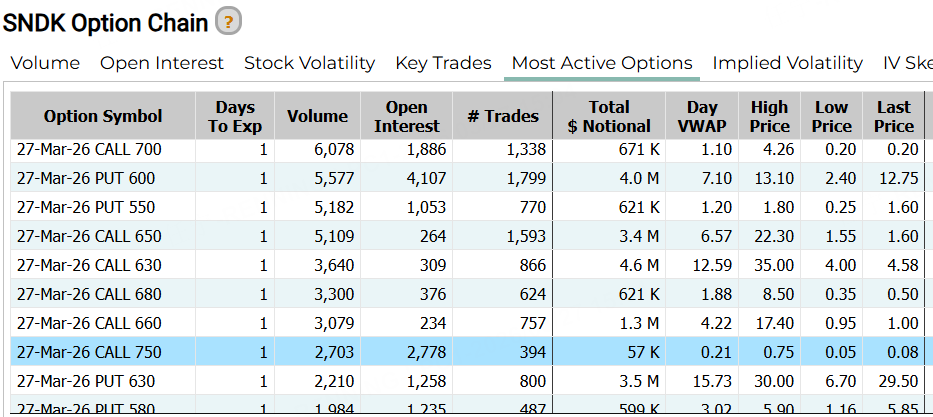Sort table by Volume column header
This screenshot has width=933, height=417.
tap(317, 116)
